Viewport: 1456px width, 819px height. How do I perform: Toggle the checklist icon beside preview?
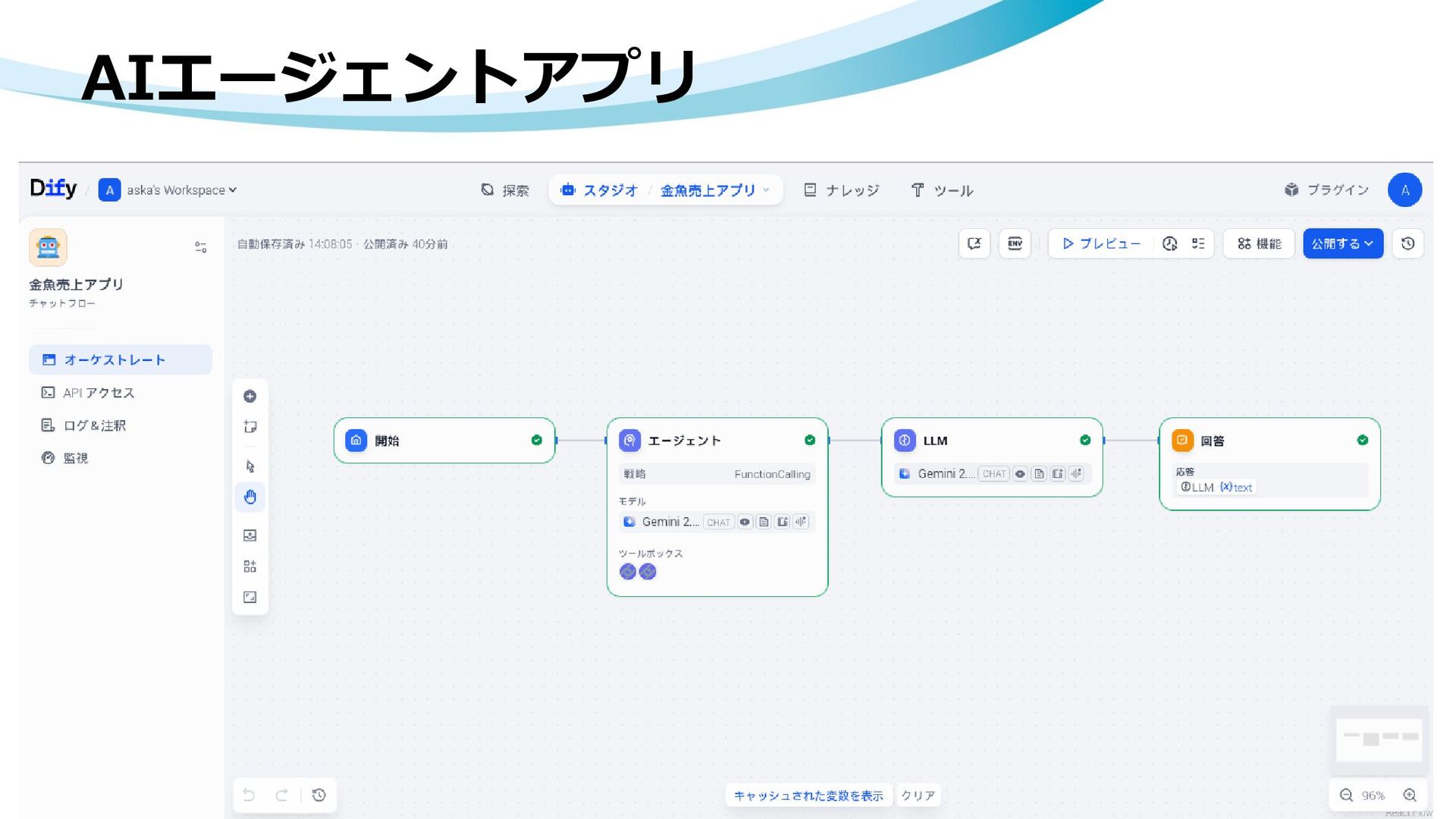coord(1198,243)
